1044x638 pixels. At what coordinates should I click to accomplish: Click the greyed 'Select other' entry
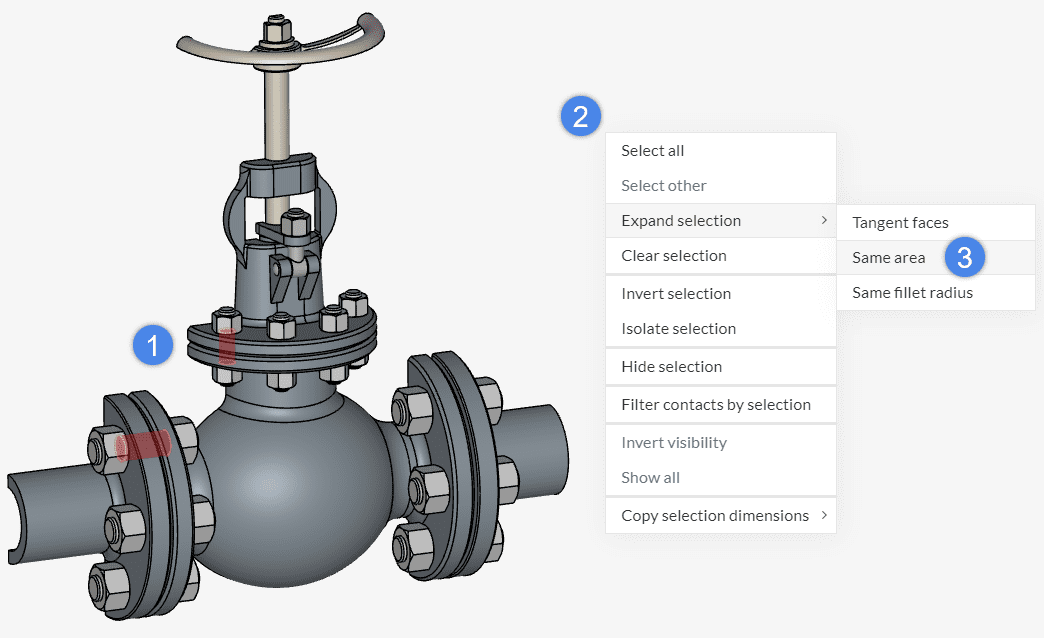(664, 186)
